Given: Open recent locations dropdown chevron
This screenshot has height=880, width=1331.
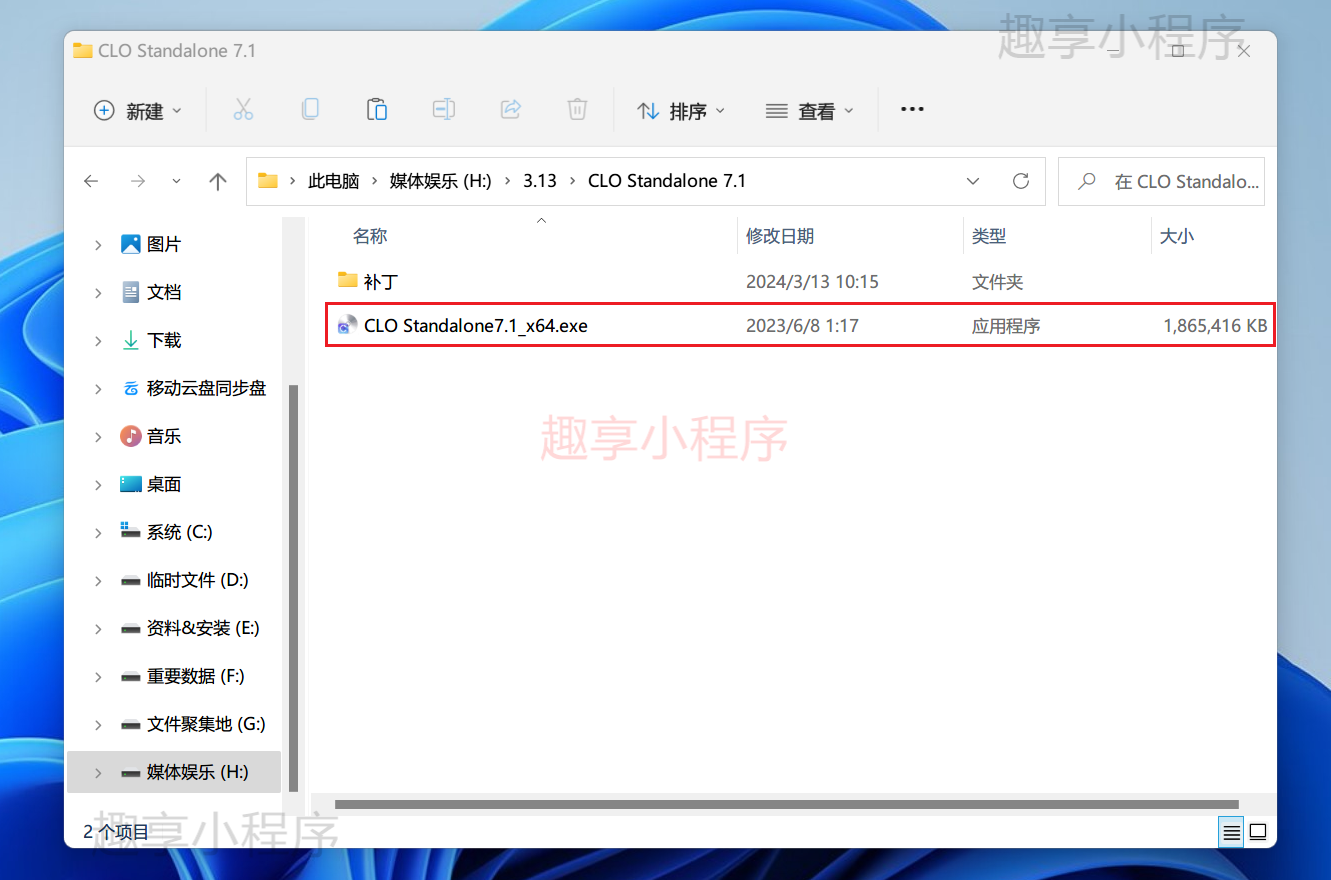Looking at the screenshot, I should coord(177,181).
